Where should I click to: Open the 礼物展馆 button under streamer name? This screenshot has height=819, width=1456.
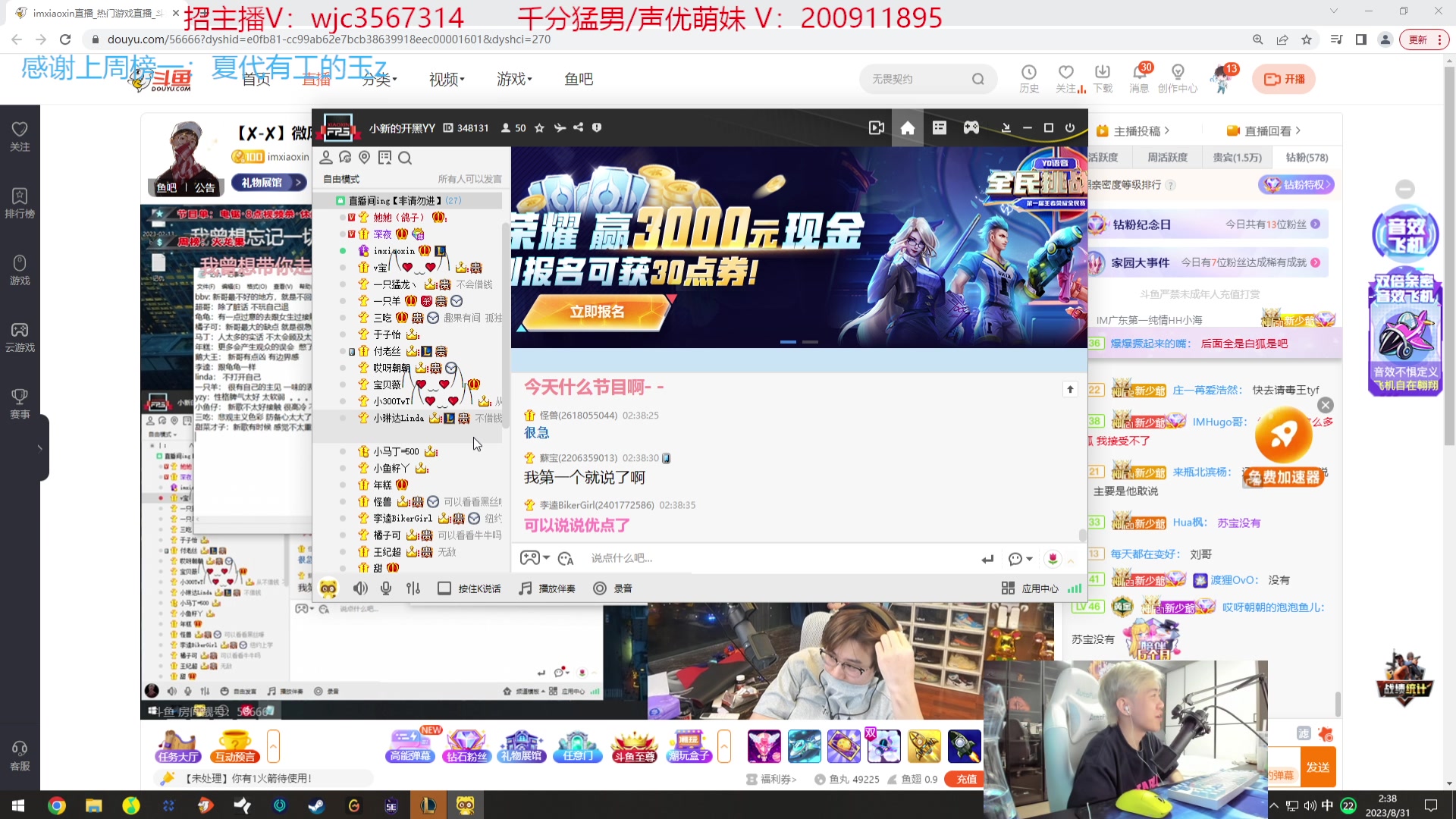coord(270,183)
